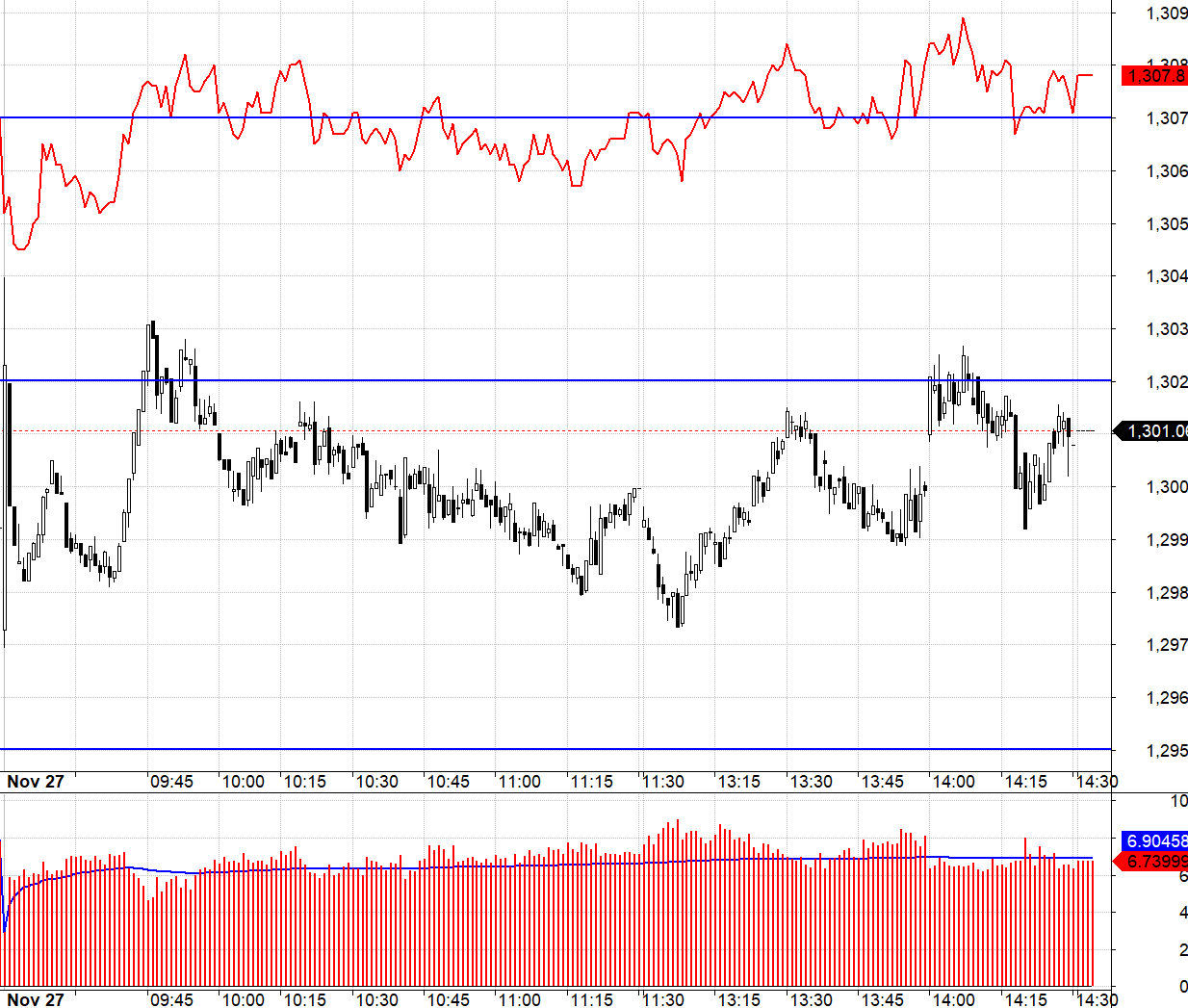1188x1008 pixels.
Task: Click the Nov 27 date on the price chart axis
Action: click(x=36, y=782)
